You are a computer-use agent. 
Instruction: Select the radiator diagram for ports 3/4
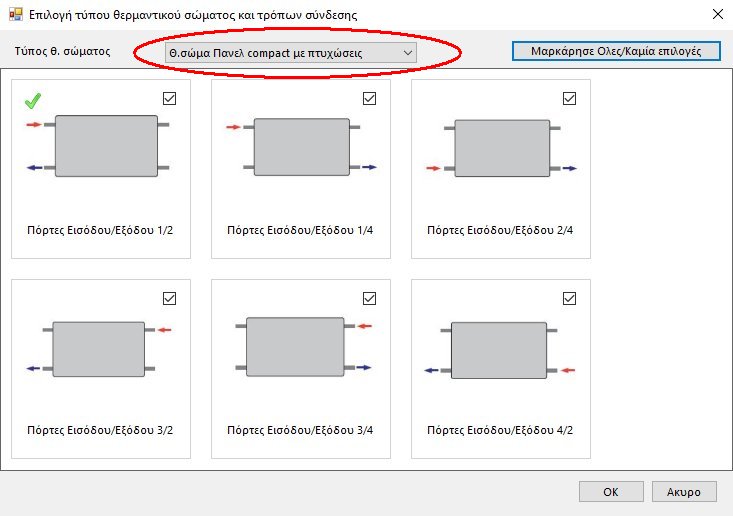tap(303, 346)
